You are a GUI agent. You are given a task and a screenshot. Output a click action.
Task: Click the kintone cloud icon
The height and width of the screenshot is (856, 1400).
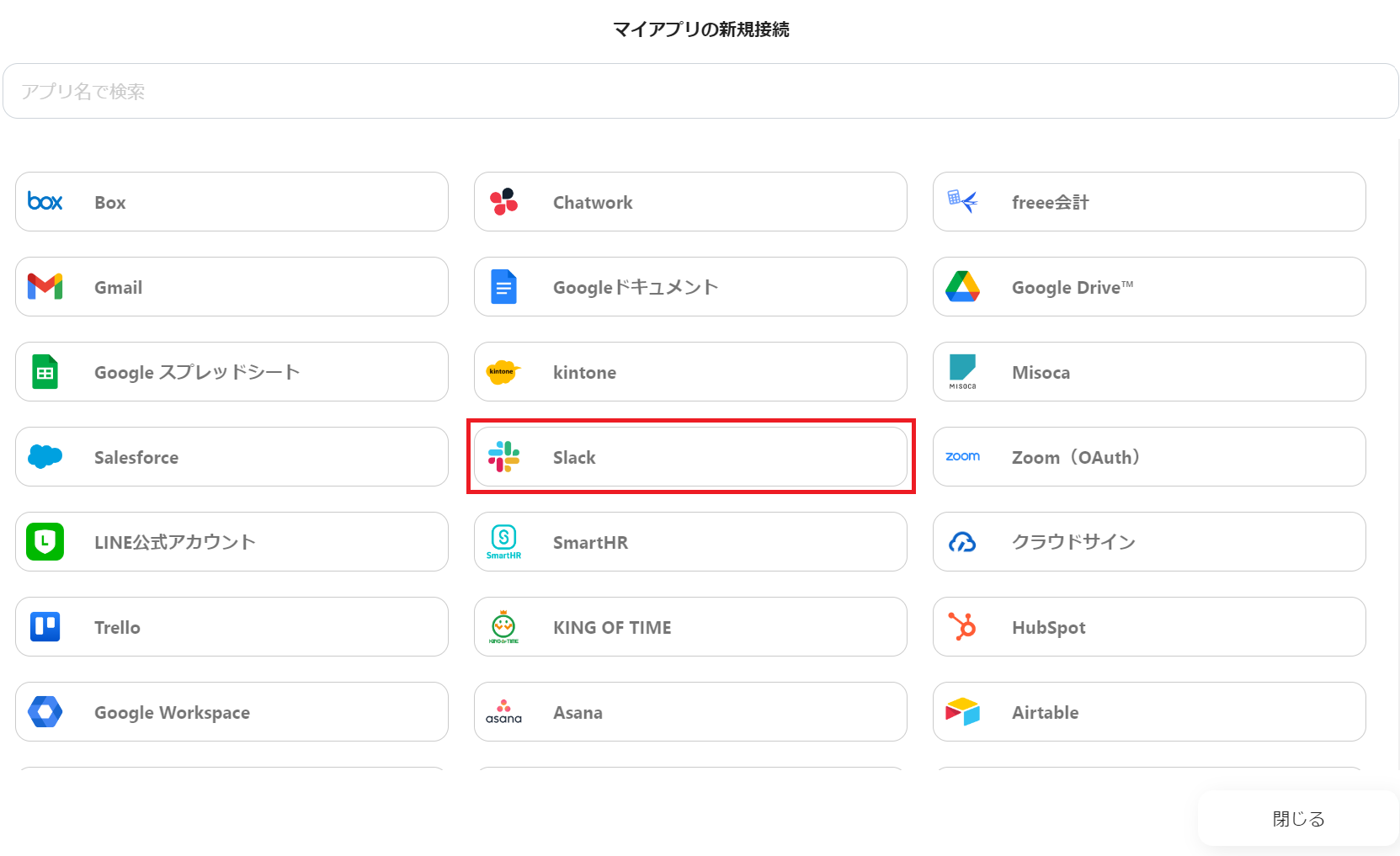[x=503, y=371]
